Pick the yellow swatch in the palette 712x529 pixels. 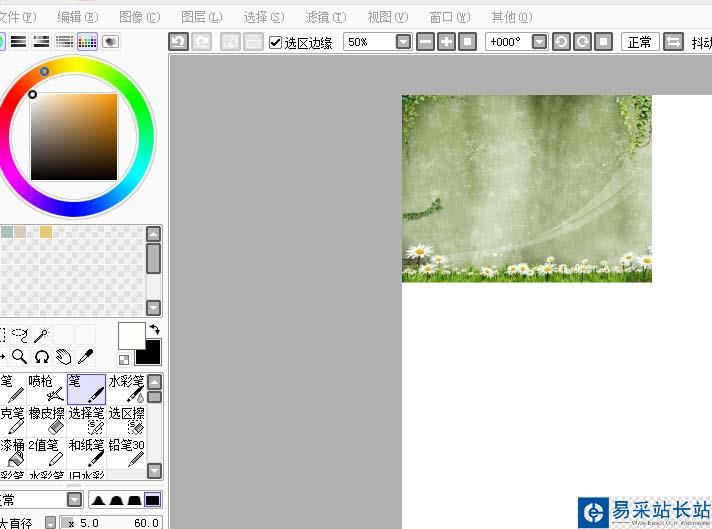[x=46, y=232]
